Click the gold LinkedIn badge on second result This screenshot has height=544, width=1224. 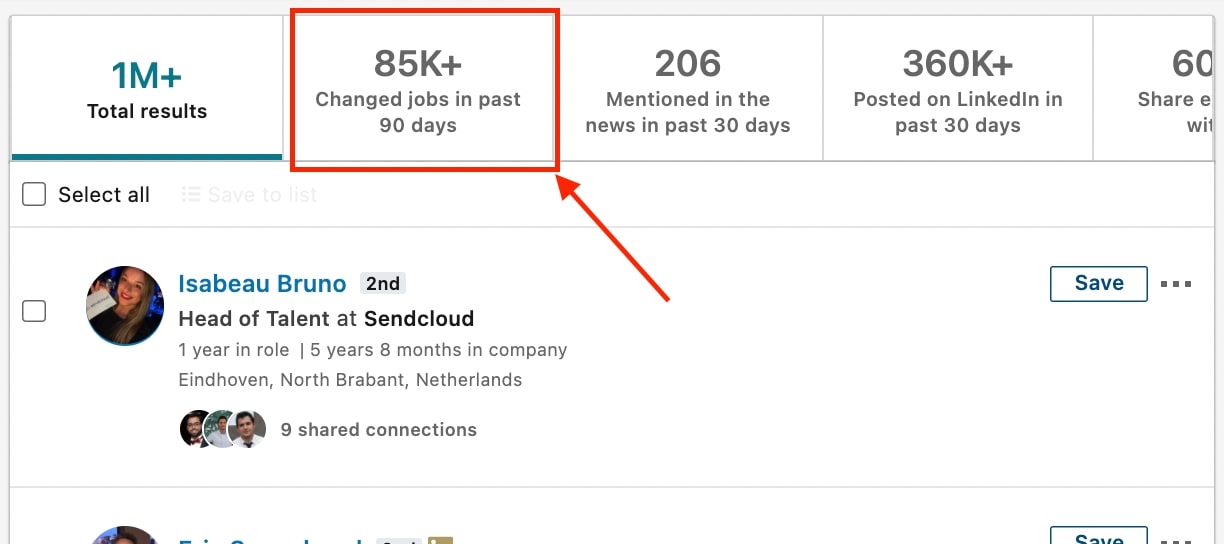[x=440, y=541]
